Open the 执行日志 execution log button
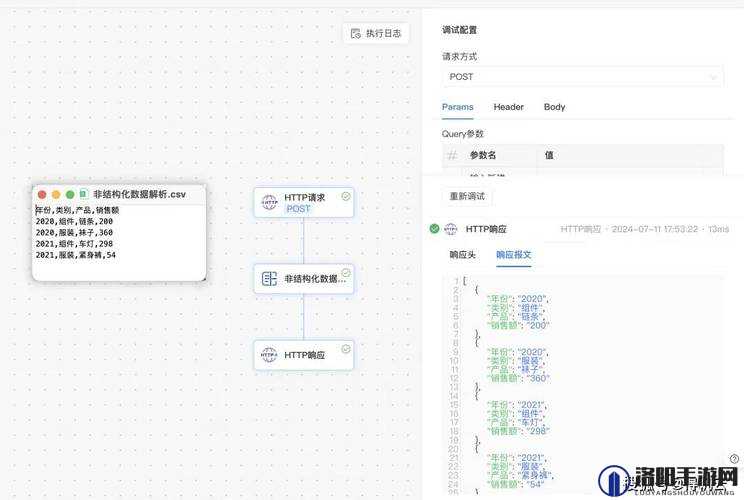The height and width of the screenshot is (500, 744). [376, 33]
